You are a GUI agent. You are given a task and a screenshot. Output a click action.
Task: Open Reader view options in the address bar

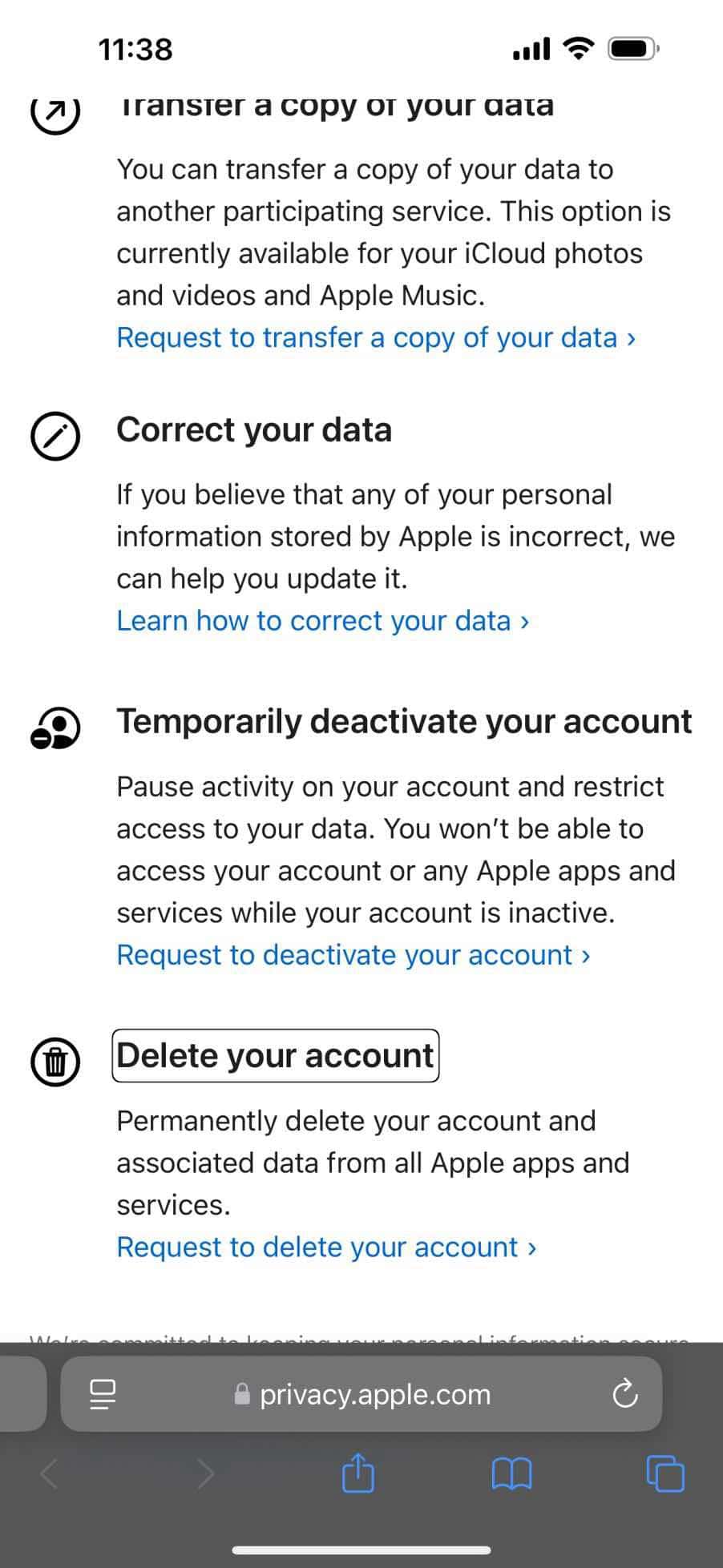[103, 1393]
